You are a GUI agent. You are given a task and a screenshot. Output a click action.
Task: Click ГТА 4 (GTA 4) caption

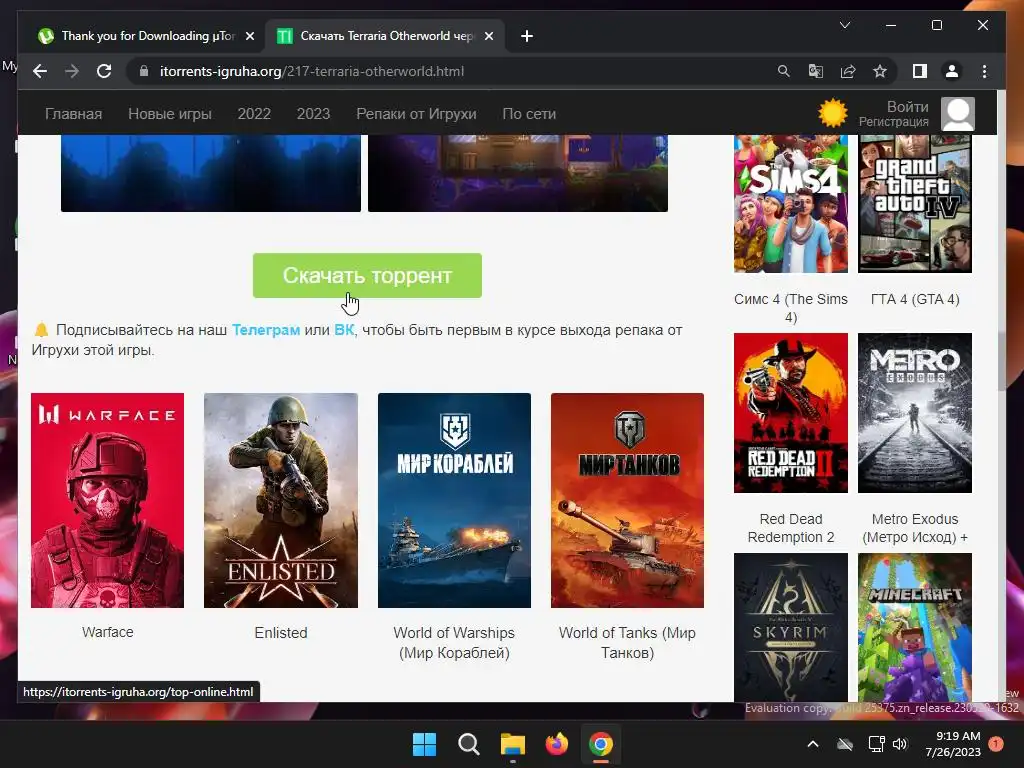tap(915, 299)
